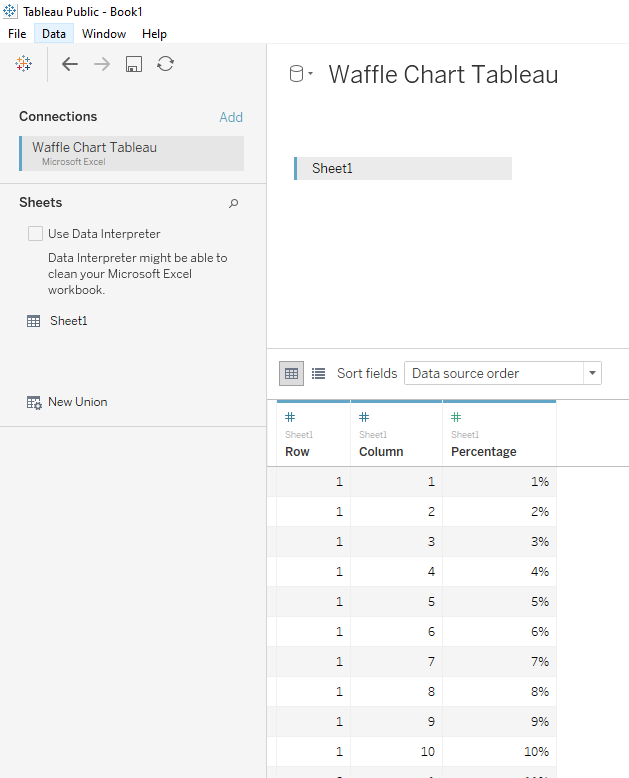
Task: Search sheets using magnifier icon
Action: (x=233, y=203)
